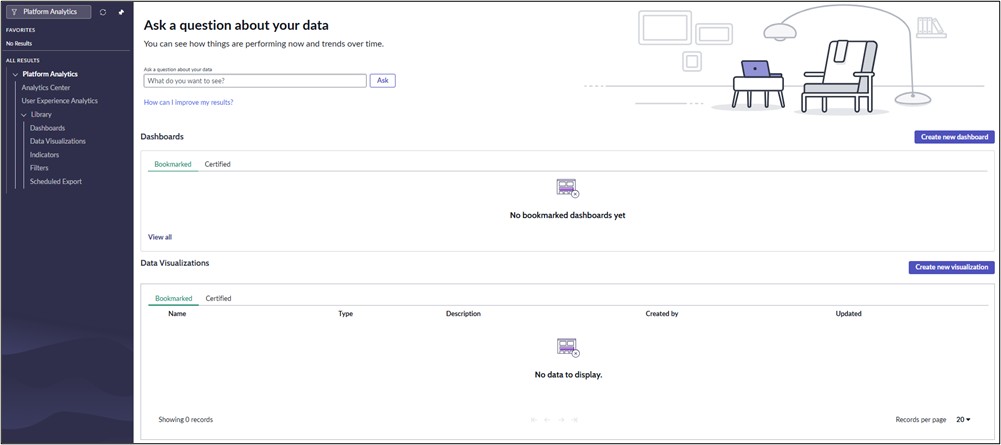The height and width of the screenshot is (445, 1001).
Task: Open Scheduled Export in the sidebar
Action: coord(56,181)
